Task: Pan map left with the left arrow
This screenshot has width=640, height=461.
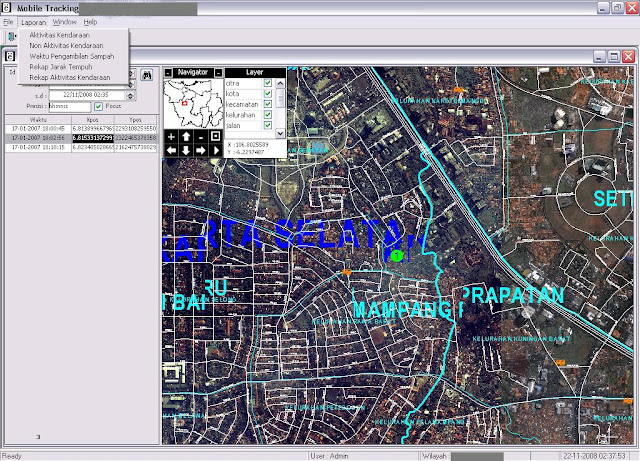Action: [x=170, y=150]
